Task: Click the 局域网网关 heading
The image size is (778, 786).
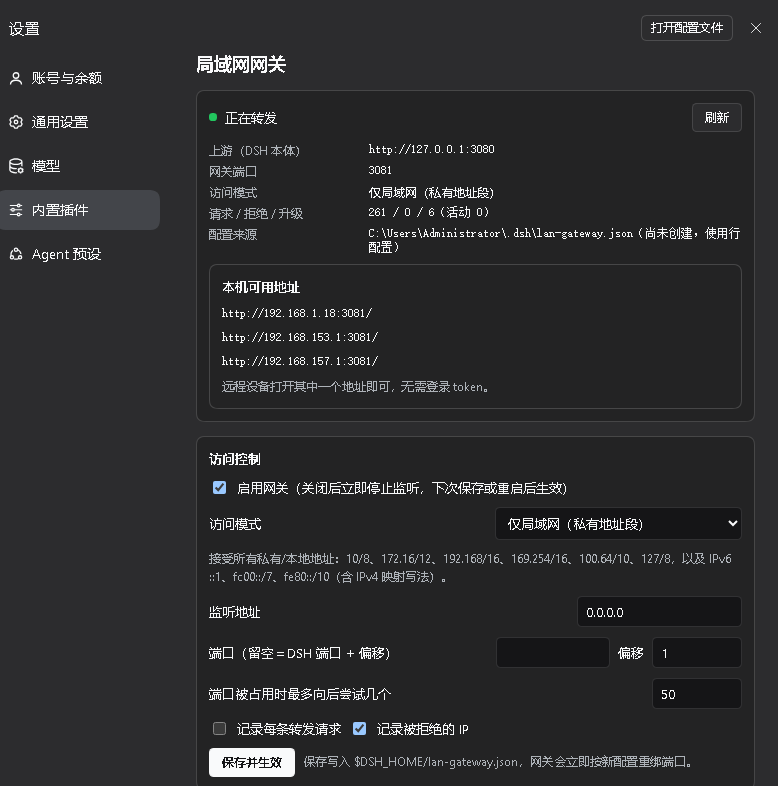Action: pyautogui.click(x=241, y=65)
